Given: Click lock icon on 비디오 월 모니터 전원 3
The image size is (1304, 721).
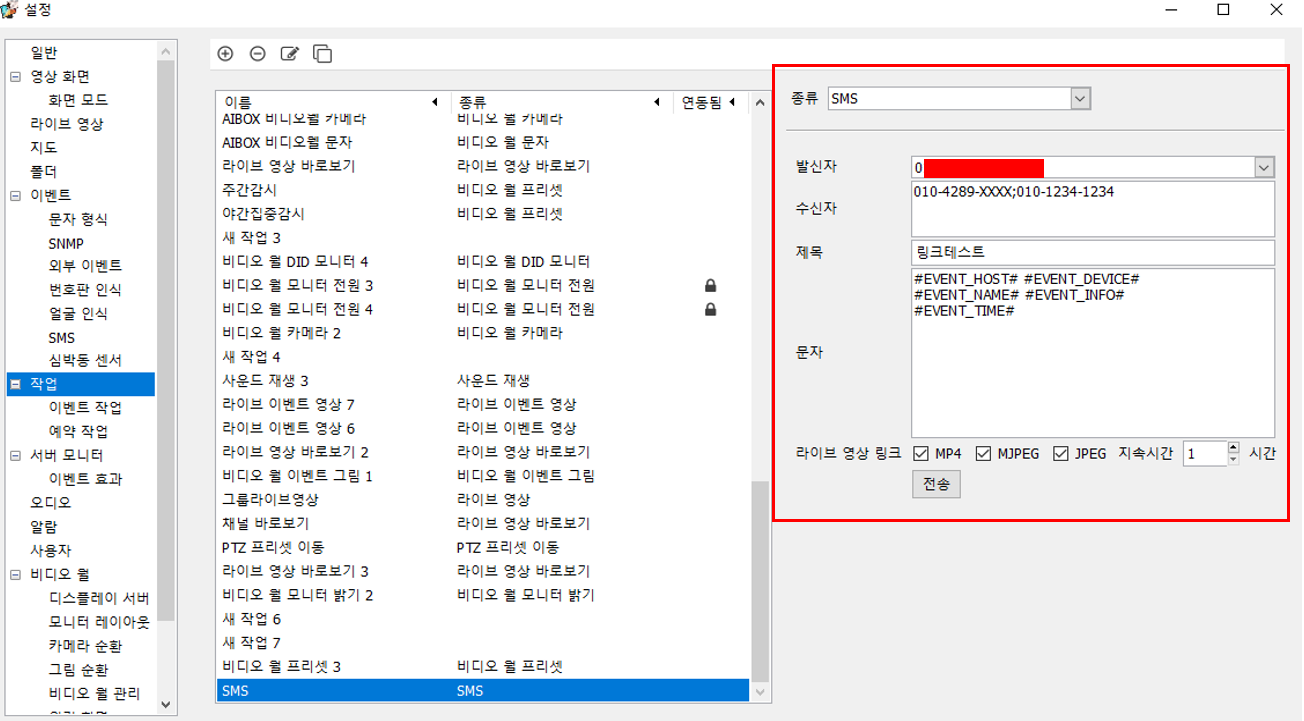Looking at the screenshot, I should (x=710, y=286).
